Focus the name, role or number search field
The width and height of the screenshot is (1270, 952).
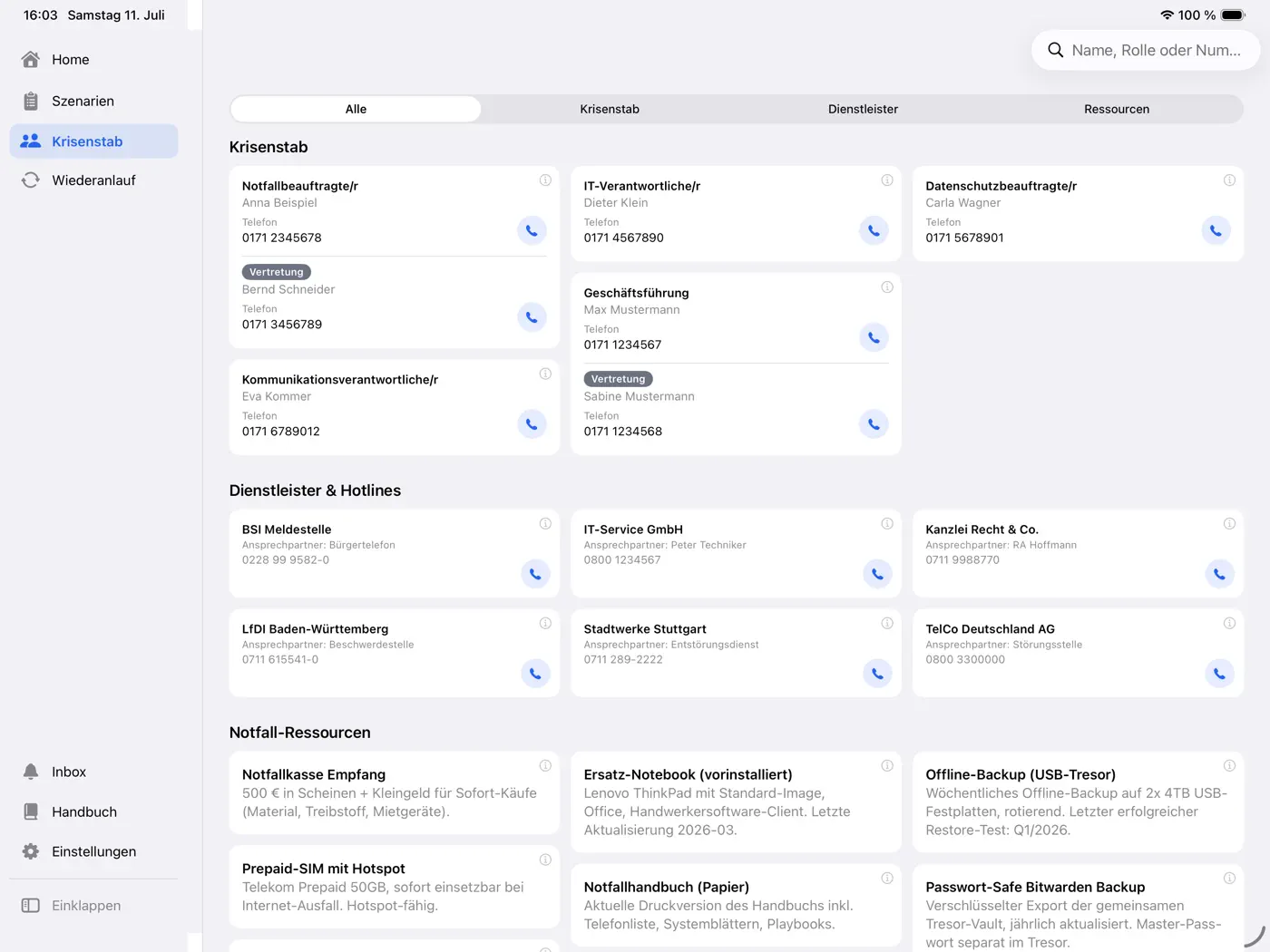click(x=1146, y=50)
